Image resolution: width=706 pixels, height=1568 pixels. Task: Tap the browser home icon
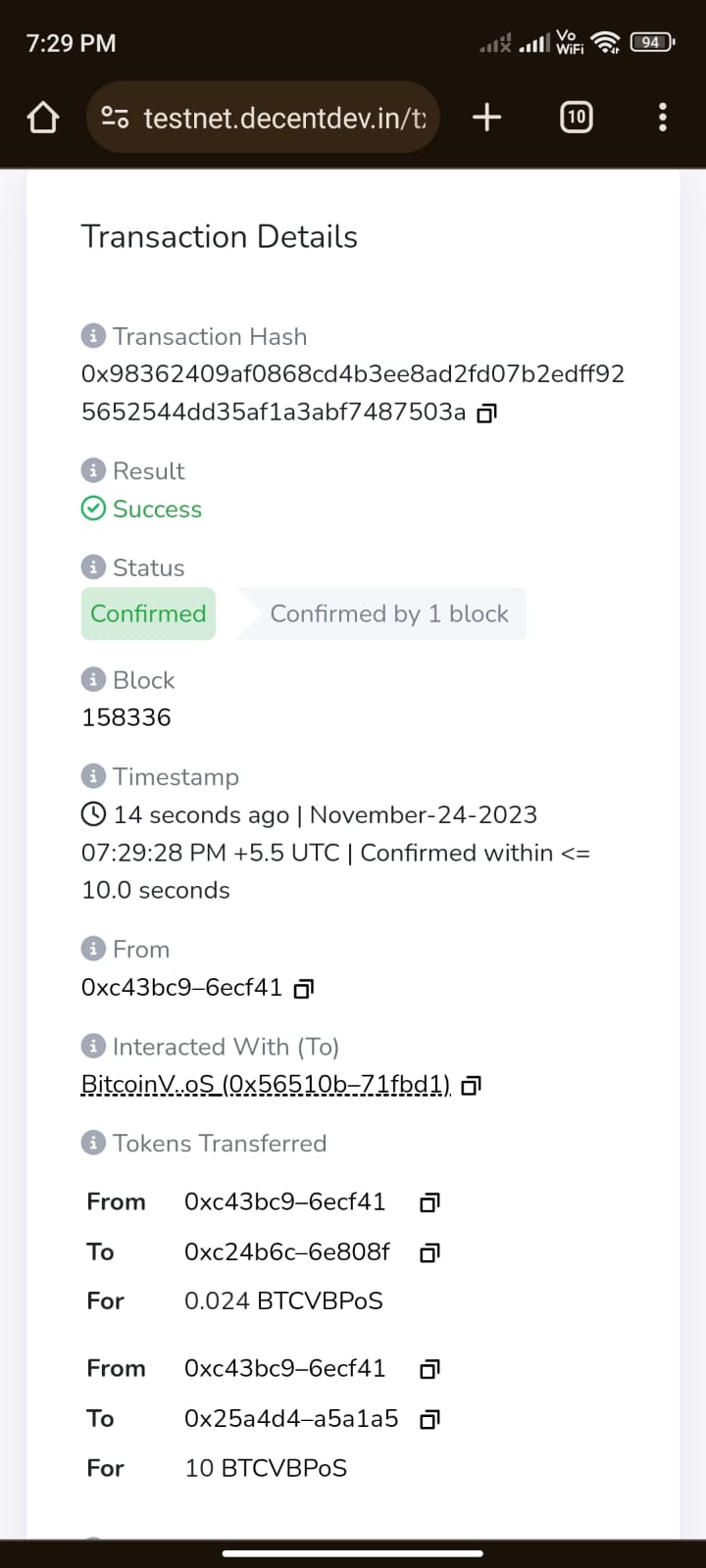point(42,118)
